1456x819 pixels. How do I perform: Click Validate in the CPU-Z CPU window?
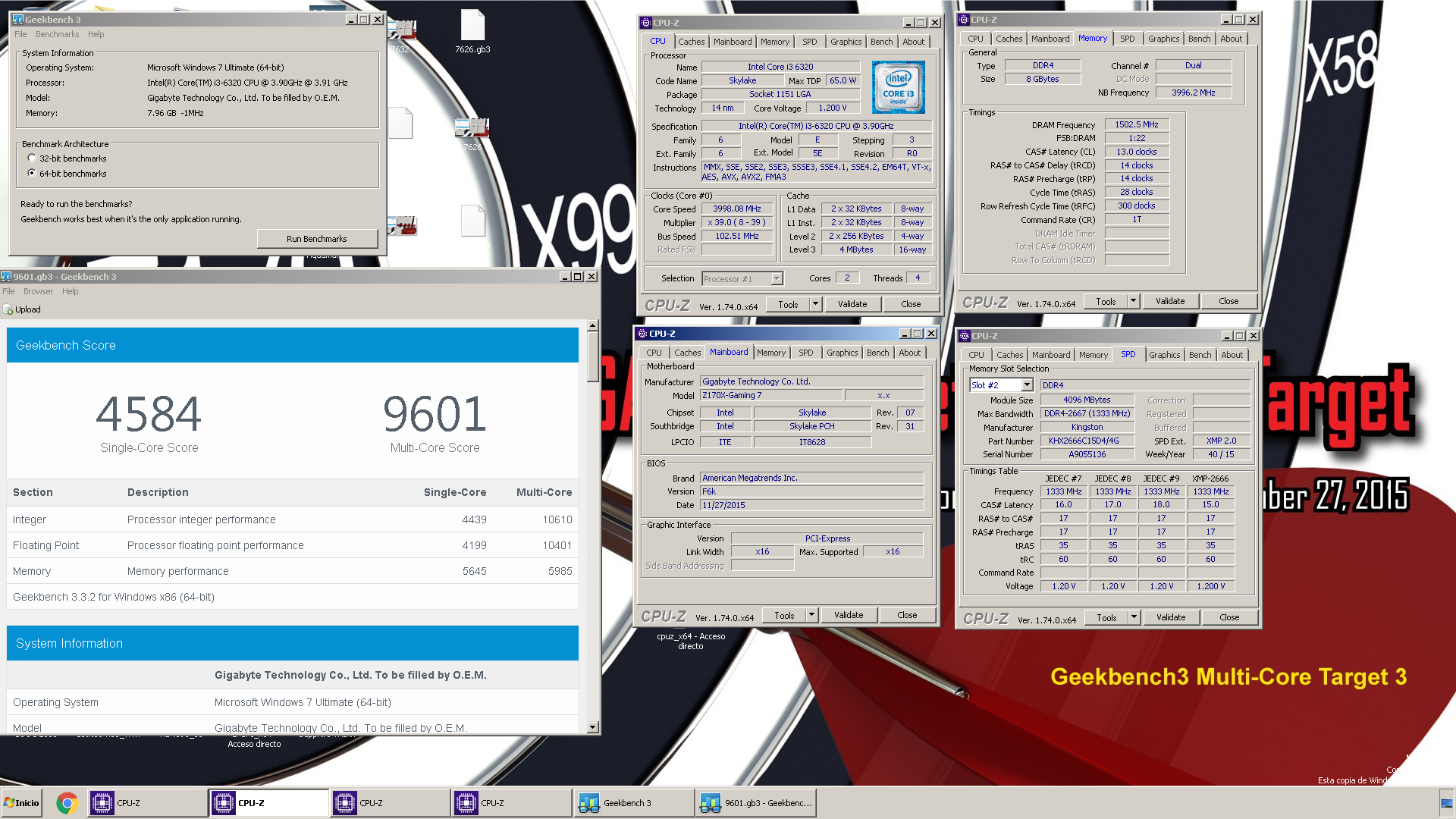pos(852,305)
